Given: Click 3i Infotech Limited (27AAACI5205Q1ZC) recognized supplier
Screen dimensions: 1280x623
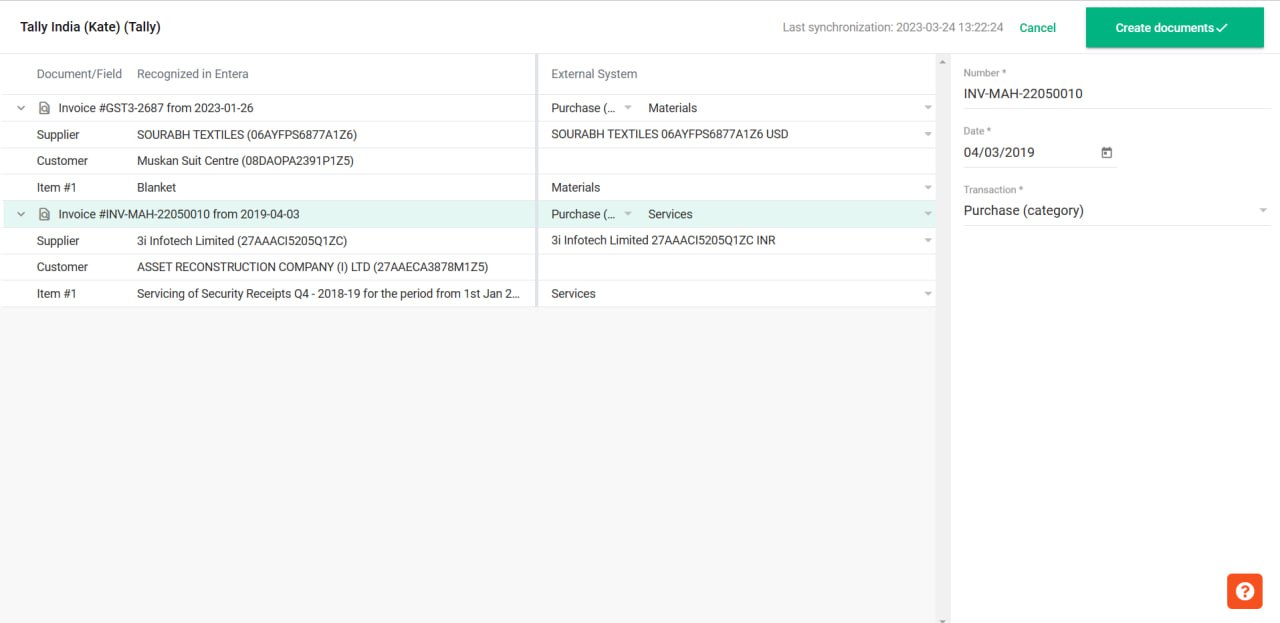Looking at the screenshot, I should tap(242, 240).
